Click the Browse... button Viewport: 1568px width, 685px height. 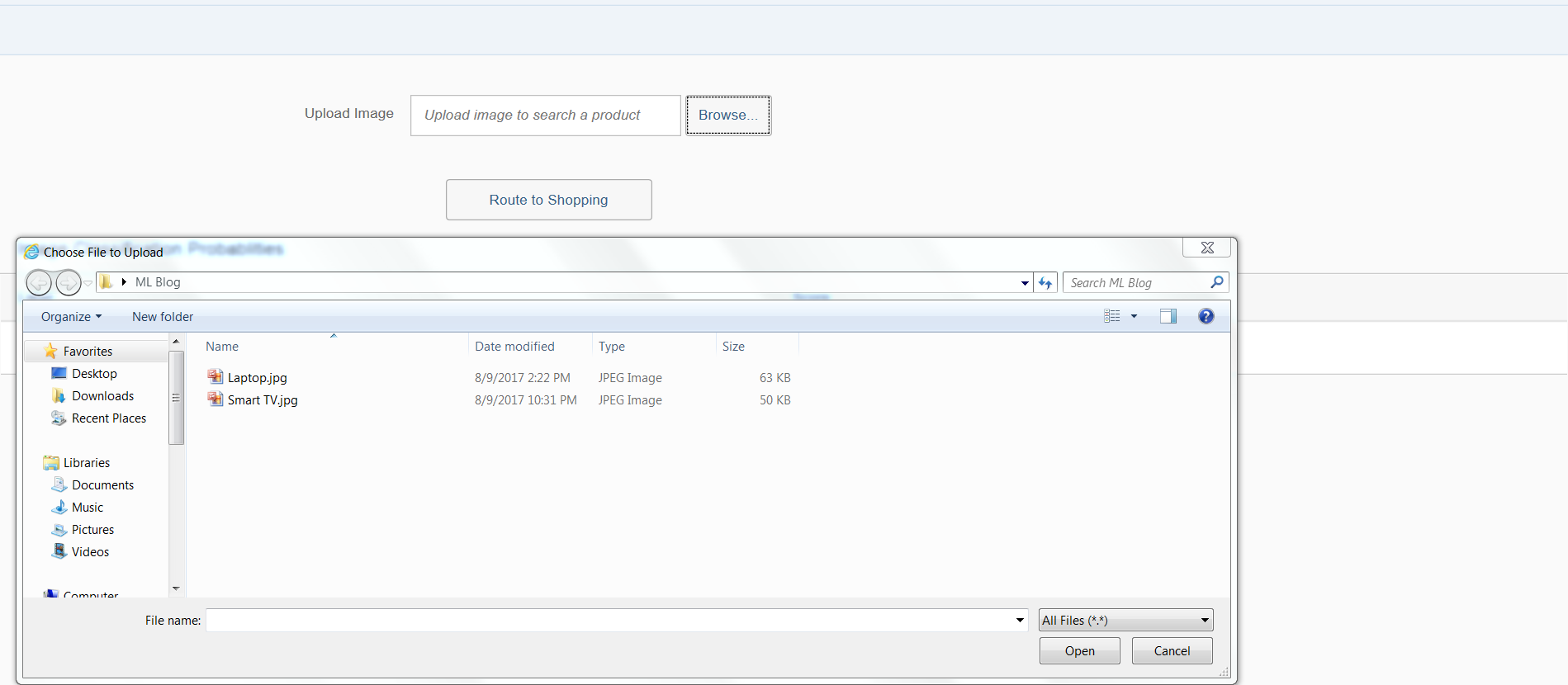[727, 116]
